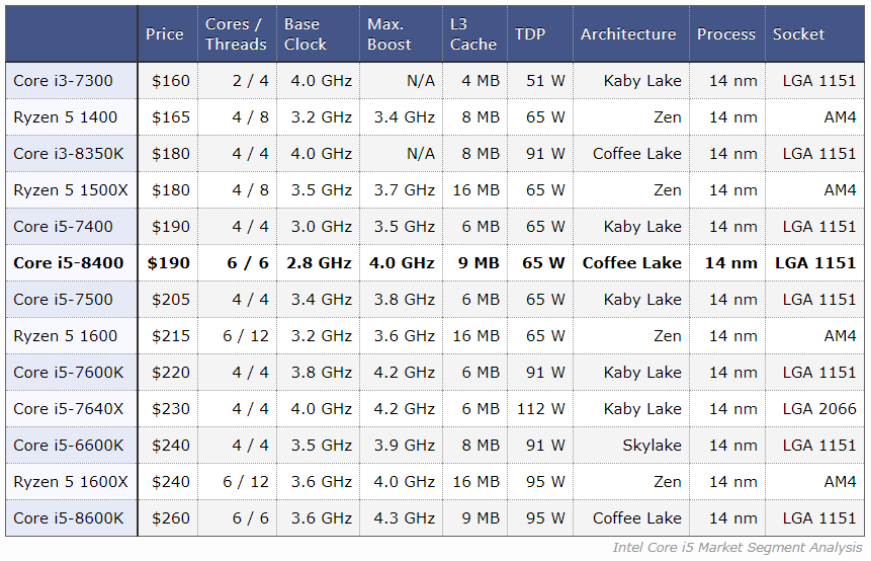The width and height of the screenshot is (871, 561).
Task: Click the Intel Core i5 Market Segment Analysis caption
Action: pos(737,548)
